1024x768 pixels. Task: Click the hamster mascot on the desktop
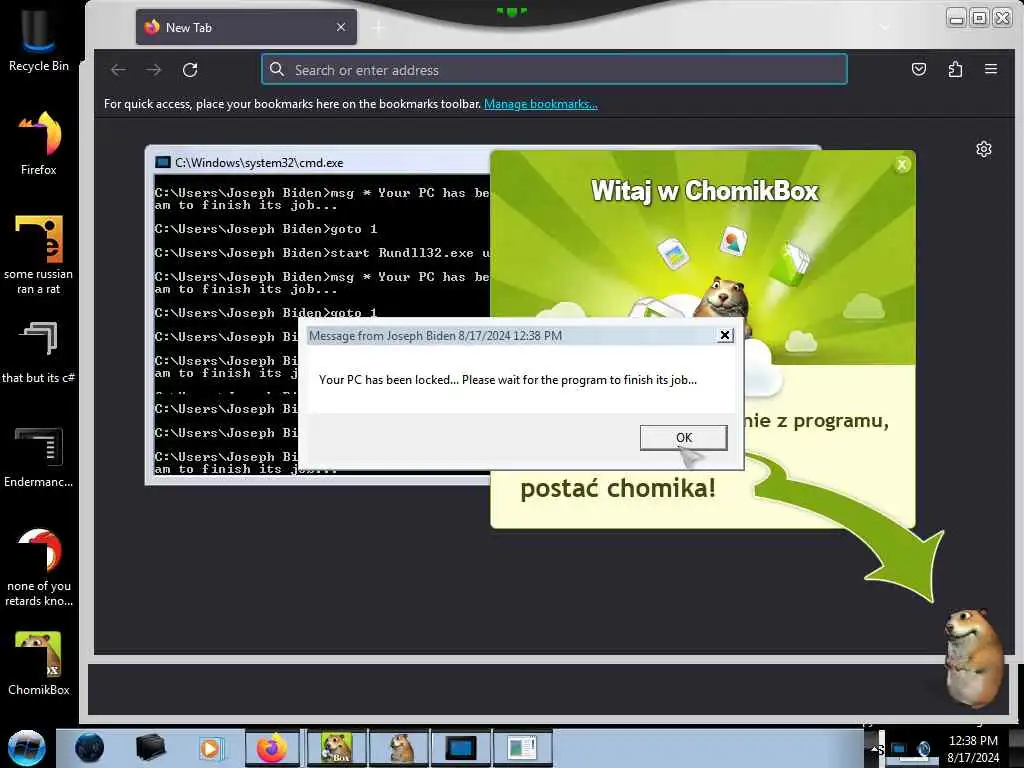point(973,658)
